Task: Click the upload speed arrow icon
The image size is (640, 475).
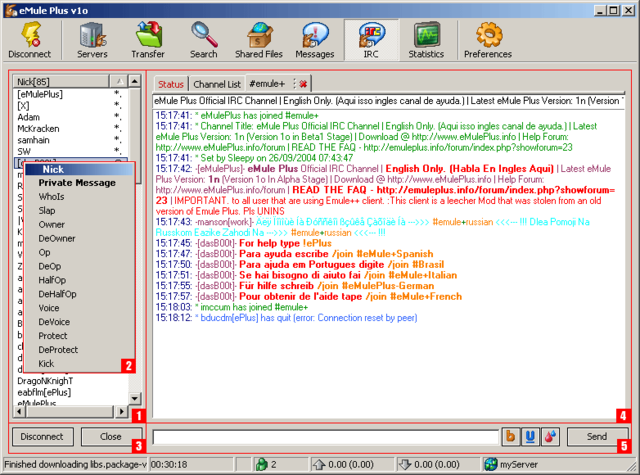Action: [x=319, y=464]
